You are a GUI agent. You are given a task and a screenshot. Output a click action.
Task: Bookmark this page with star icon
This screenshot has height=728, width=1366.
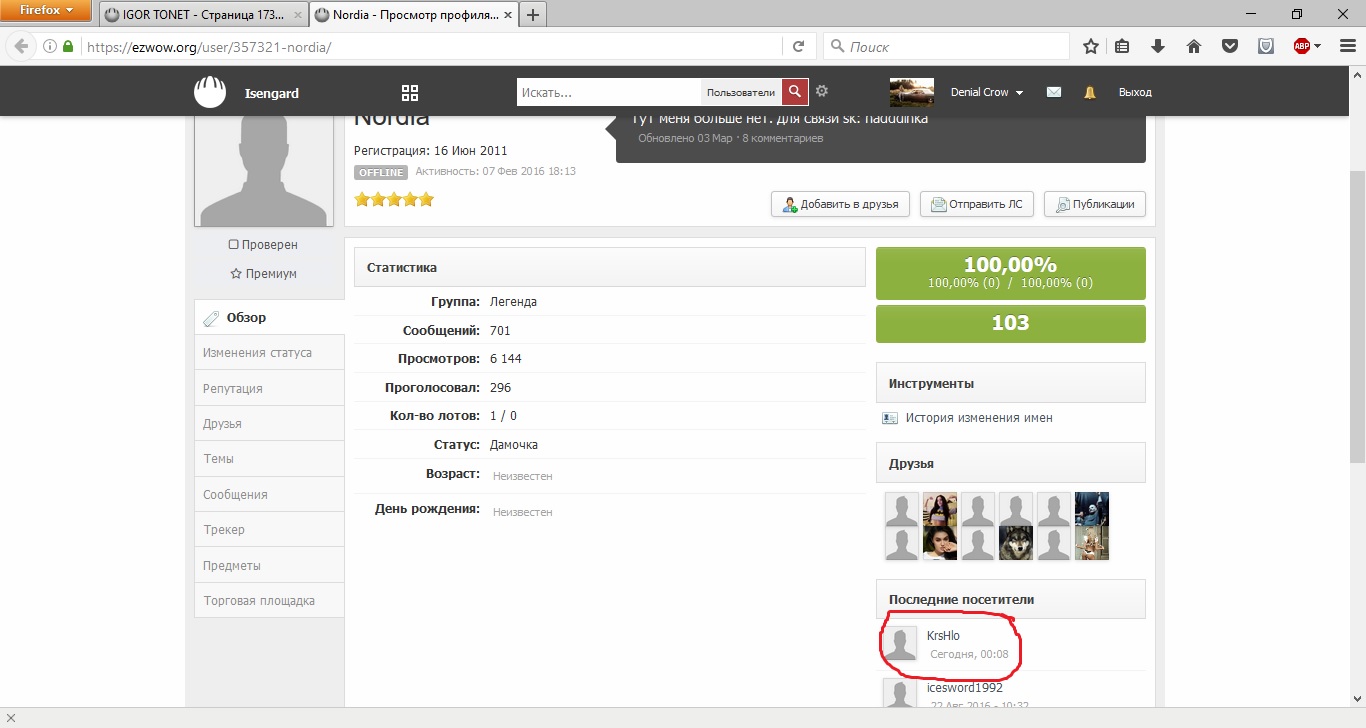(1091, 46)
